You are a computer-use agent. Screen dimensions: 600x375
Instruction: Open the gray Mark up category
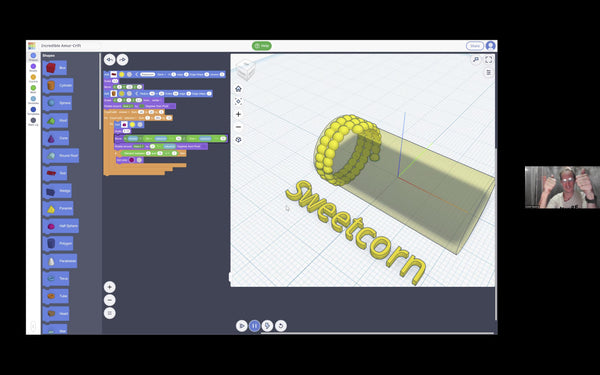33,122
